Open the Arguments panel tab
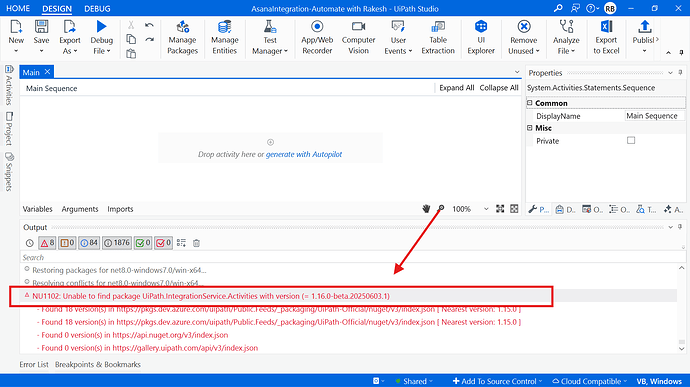 pyautogui.click(x=80, y=209)
